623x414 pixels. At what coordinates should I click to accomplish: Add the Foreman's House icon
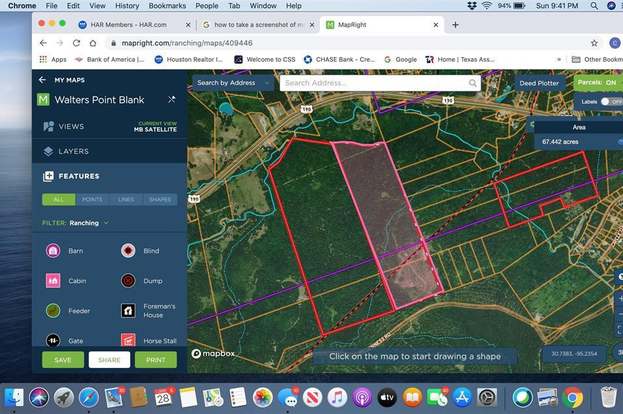click(128, 311)
